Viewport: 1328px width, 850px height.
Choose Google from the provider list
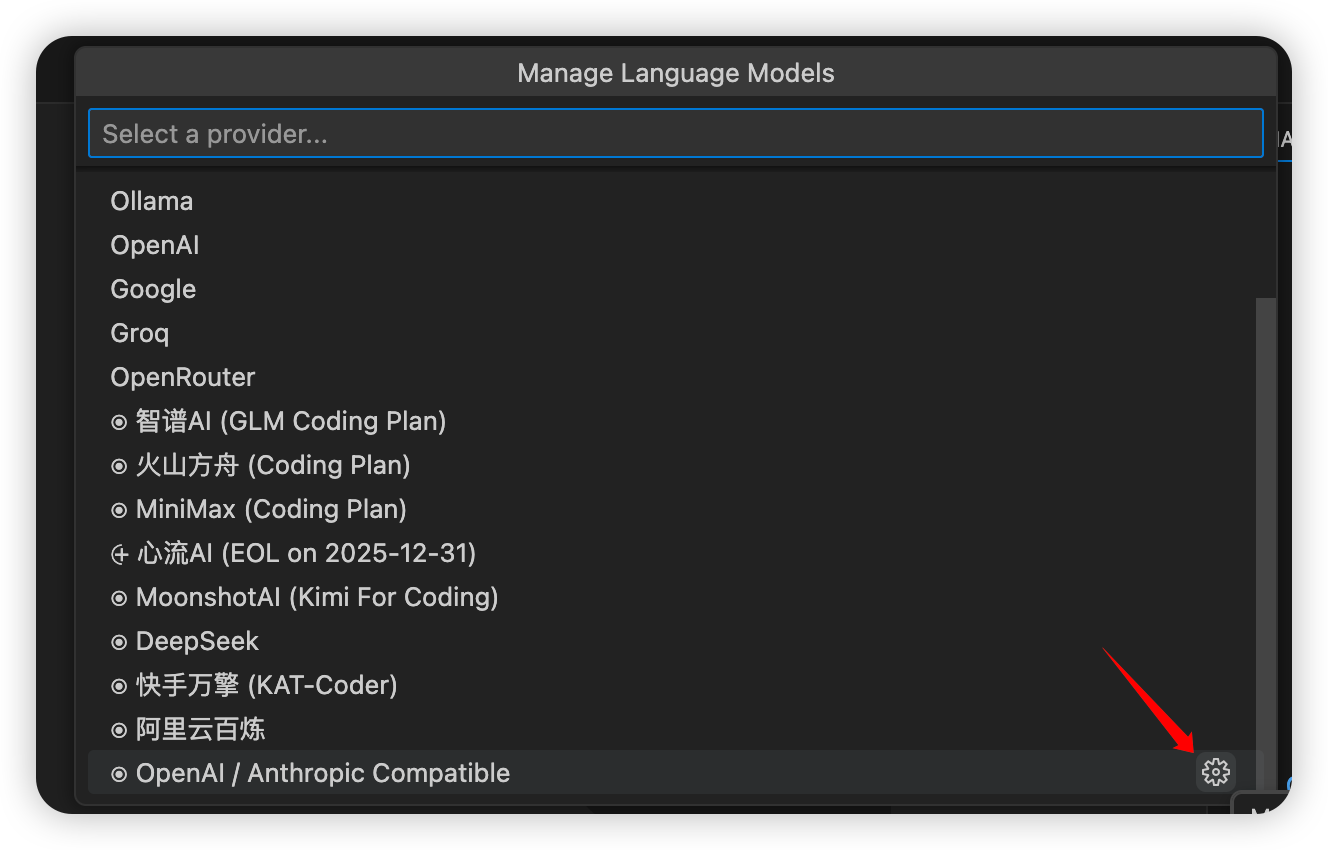(x=676, y=289)
